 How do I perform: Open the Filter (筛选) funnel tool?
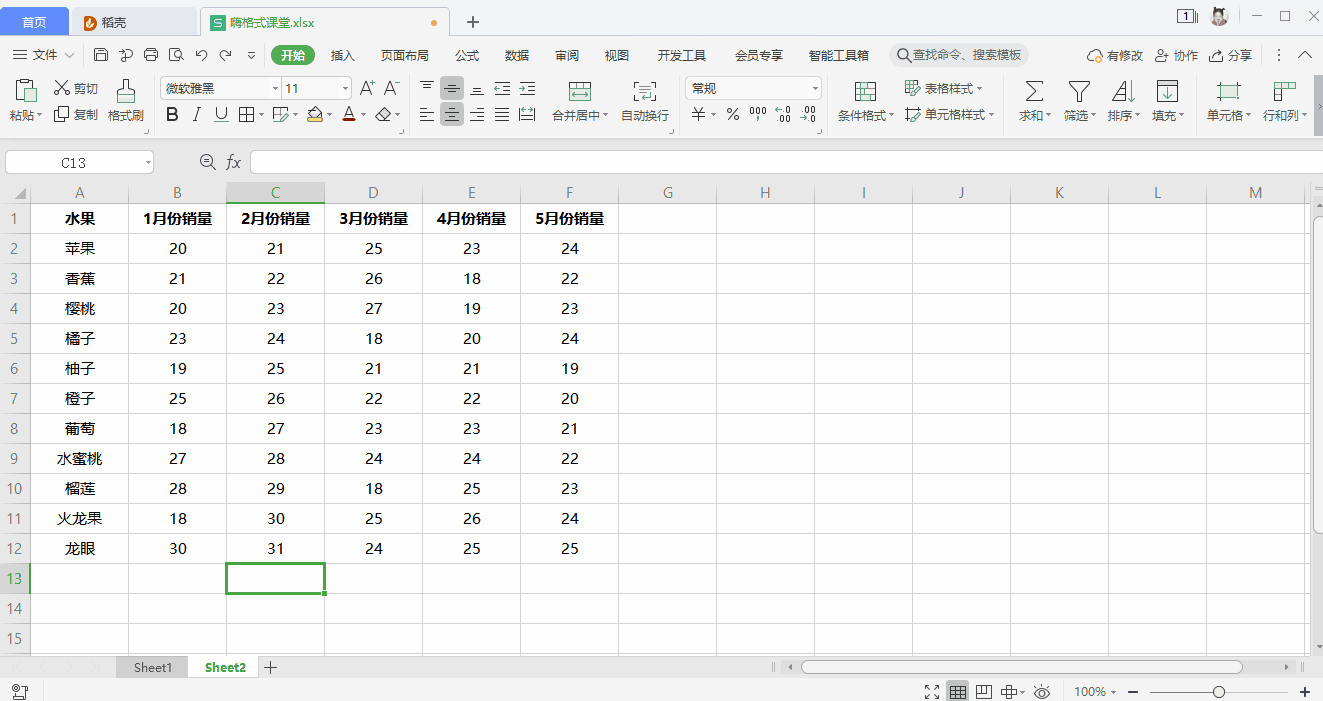coord(1078,92)
